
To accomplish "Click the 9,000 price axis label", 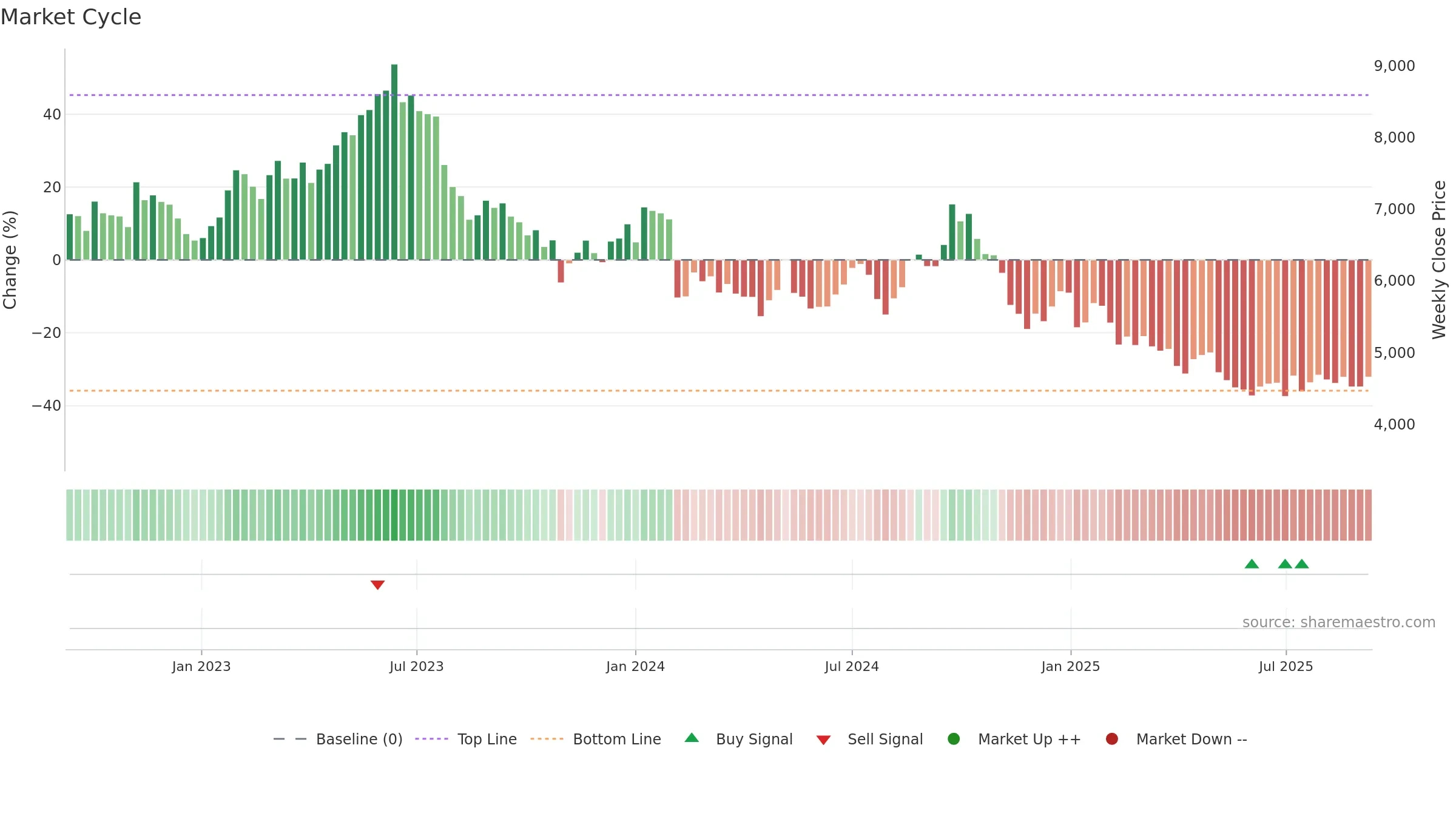I will click(1394, 66).
